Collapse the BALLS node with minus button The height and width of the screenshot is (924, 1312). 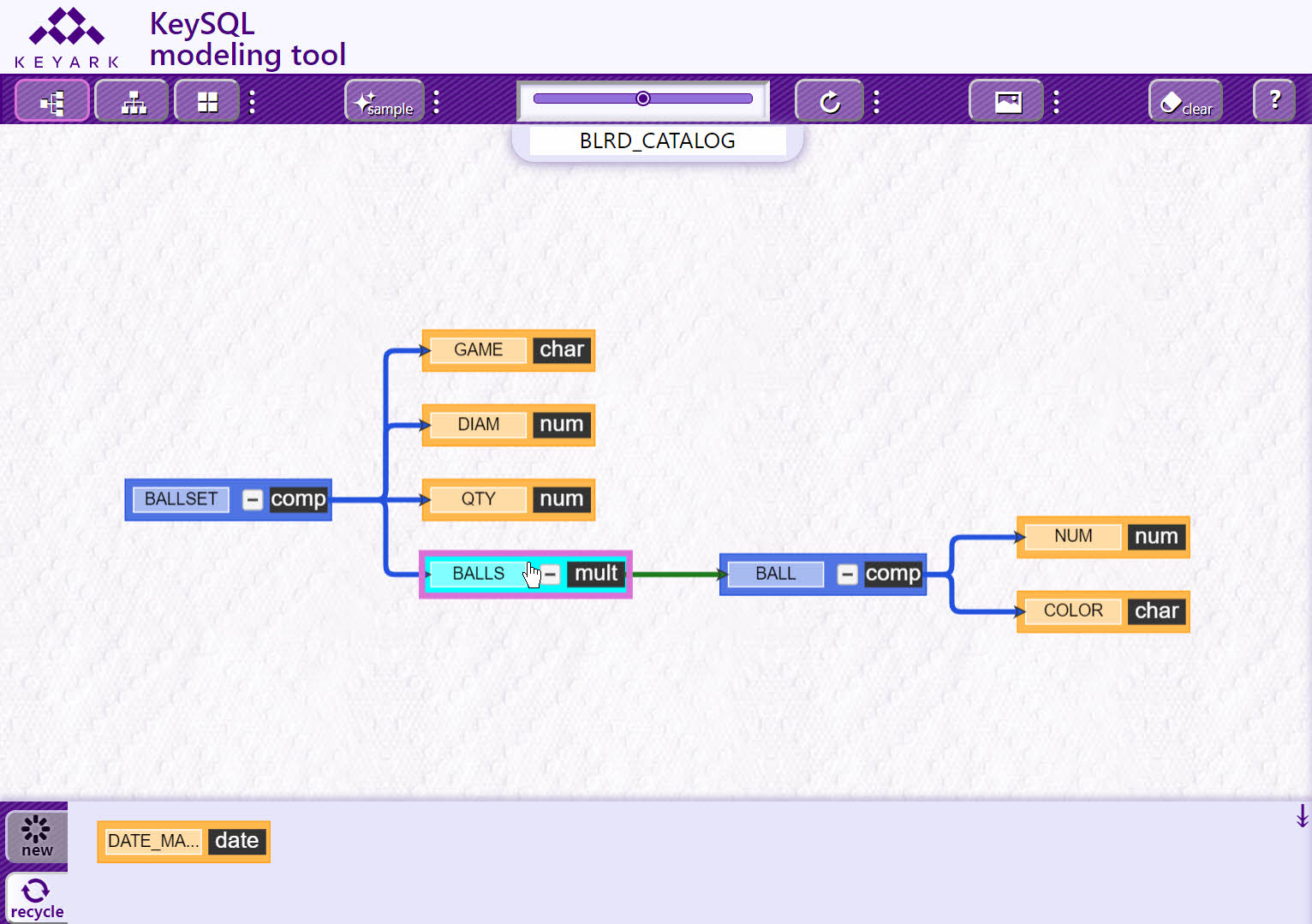[x=551, y=574]
